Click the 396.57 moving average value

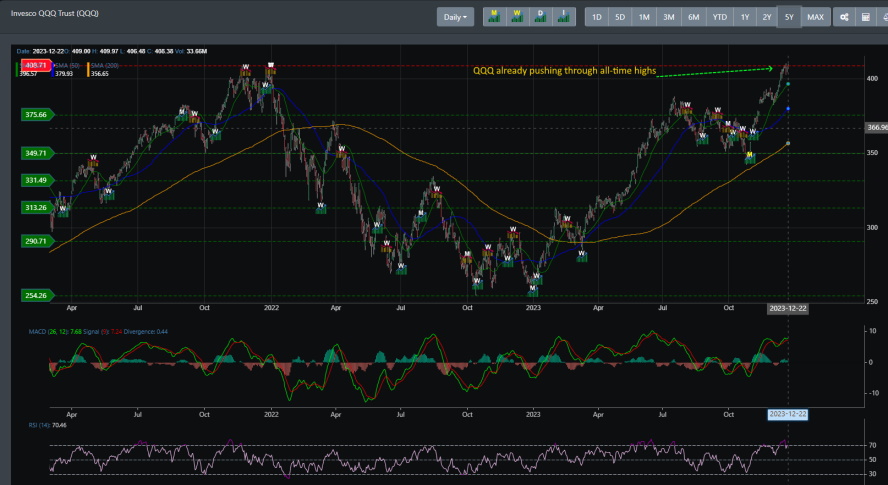[28, 74]
